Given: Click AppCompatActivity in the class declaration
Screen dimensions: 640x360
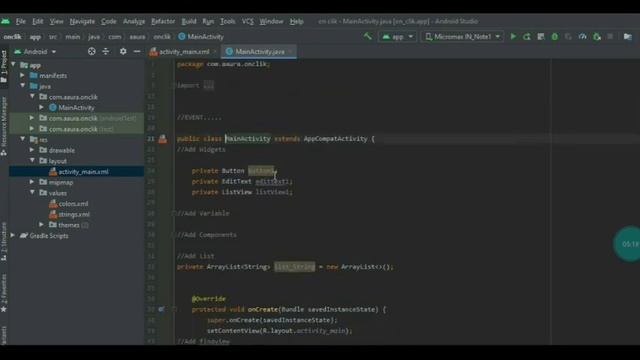Looking at the screenshot, I should 335,139.
